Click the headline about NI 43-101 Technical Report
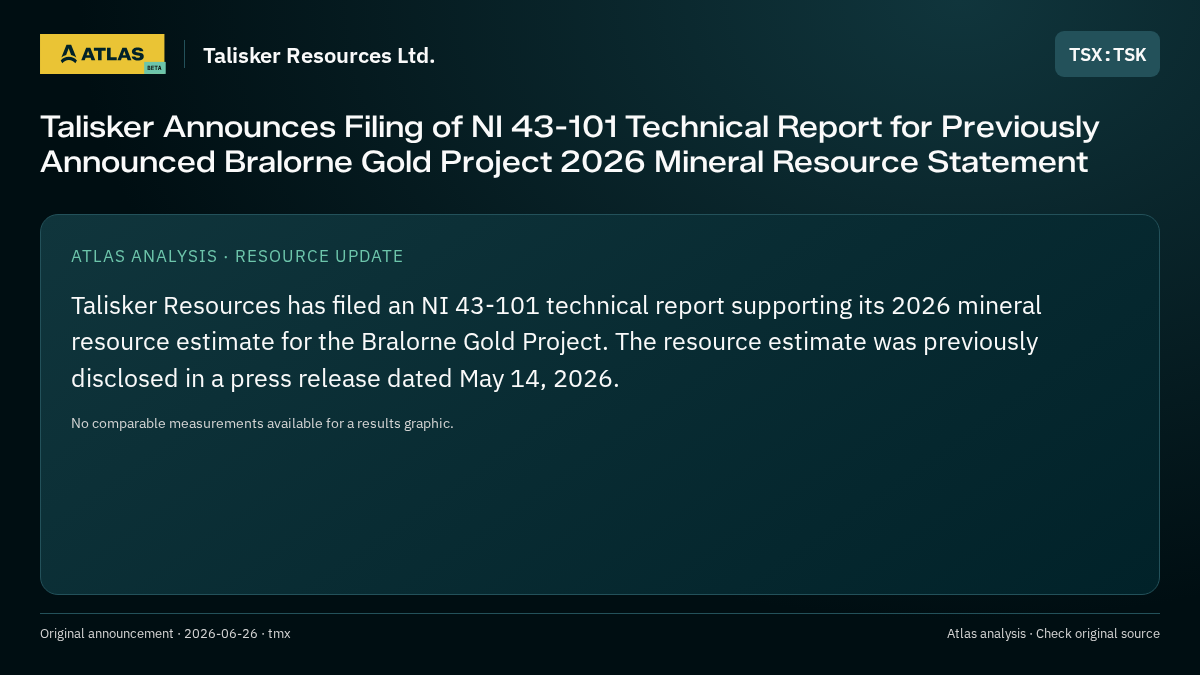 (570, 144)
